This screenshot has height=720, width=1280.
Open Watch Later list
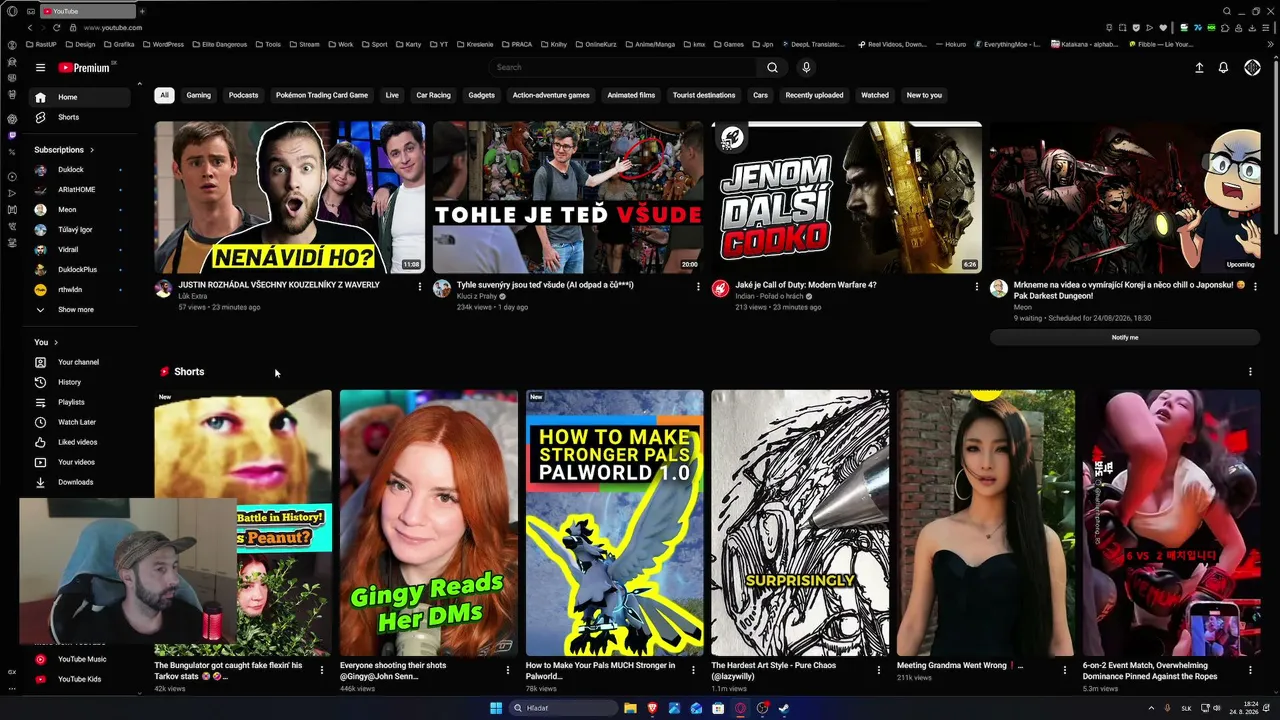click(x=80, y=422)
